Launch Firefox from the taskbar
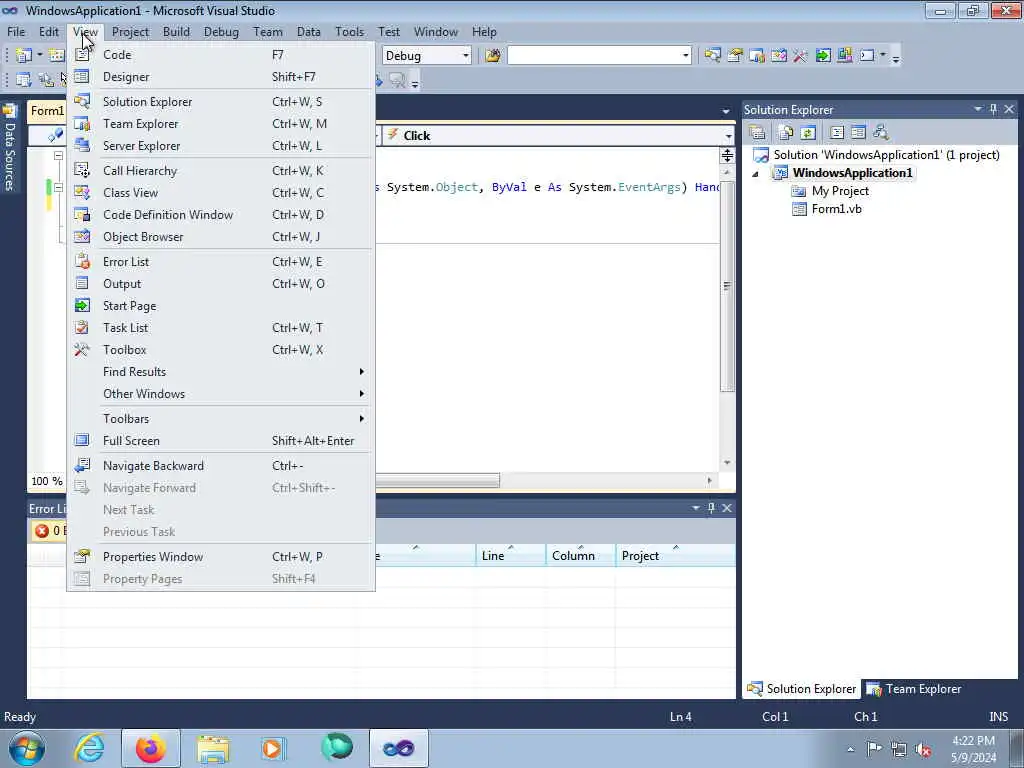Image resolution: width=1024 pixels, height=768 pixels. click(x=150, y=748)
